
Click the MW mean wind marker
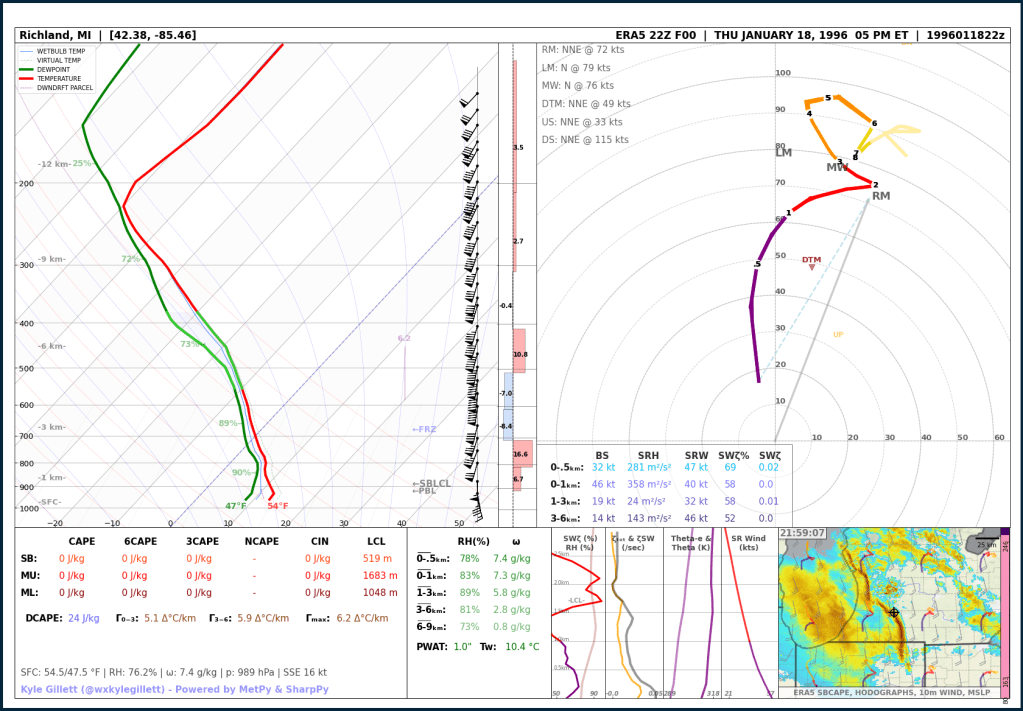coord(837,167)
